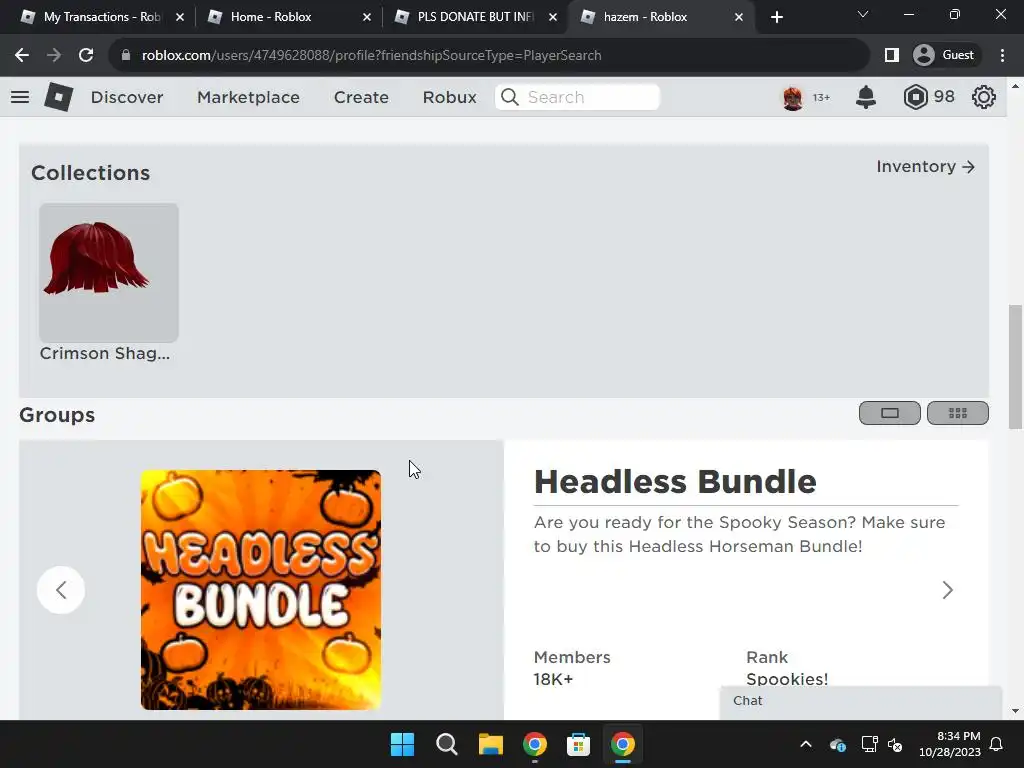Image resolution: width=1024 pixels, height=768 pixels.
Task: Switch groups to slideshow view
Action: [x=889, y=413]
